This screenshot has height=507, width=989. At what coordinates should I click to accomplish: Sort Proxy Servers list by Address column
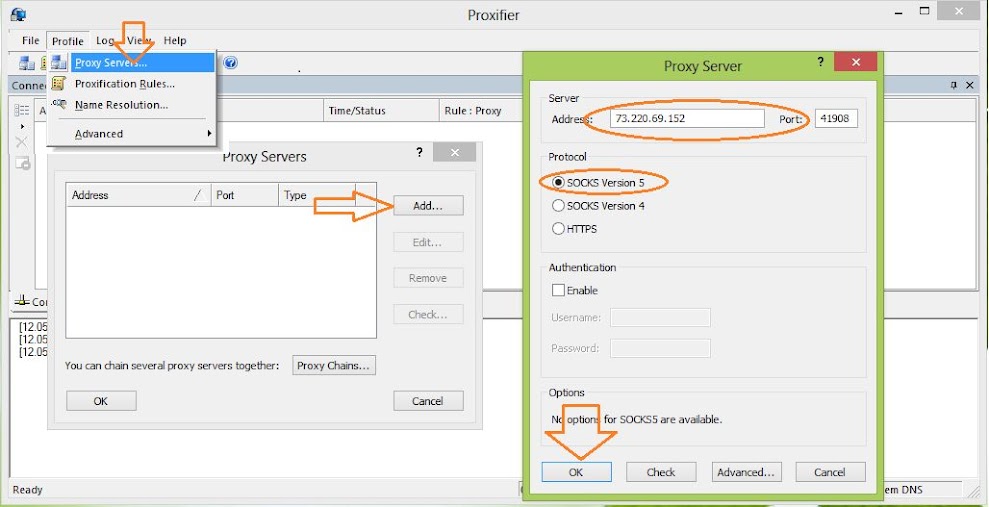click(138, 195)
